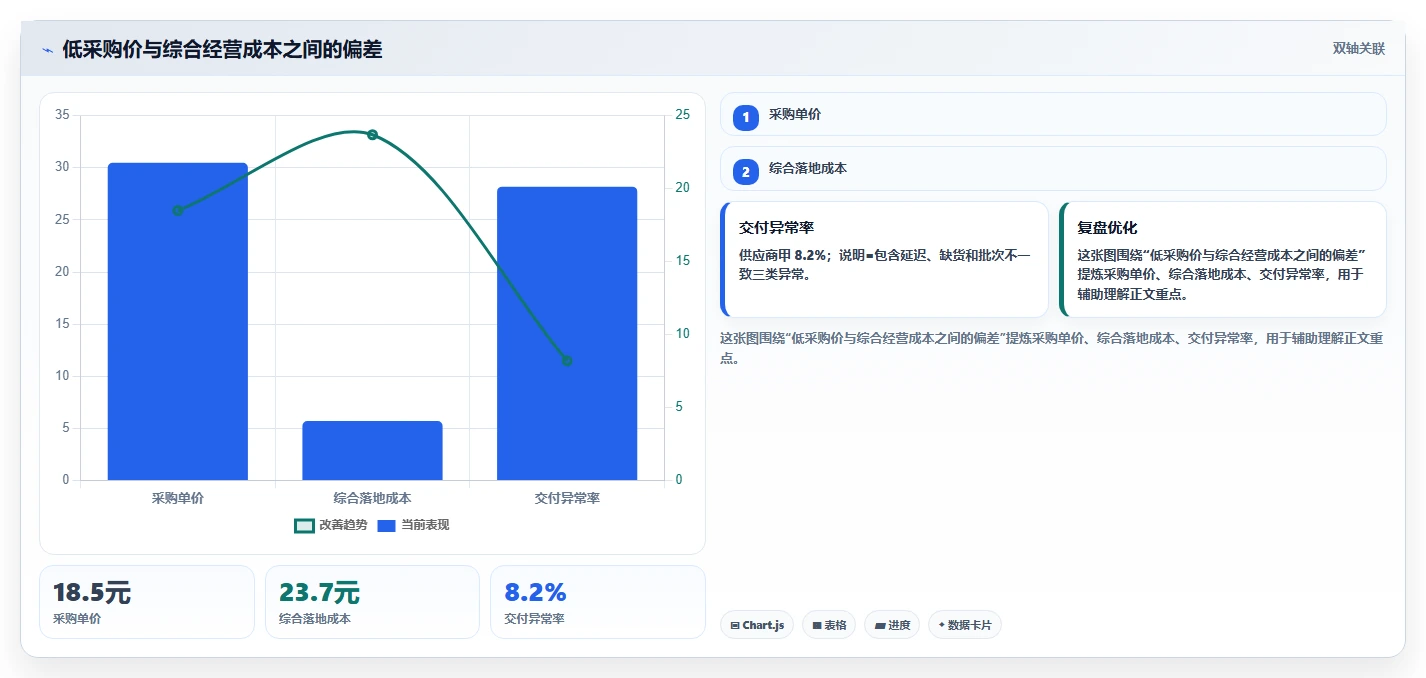Screen dimensions: 1426x678
Task: Click the 改善趋势 green legend swatch
Action: pyautogui.click(x=304, y=525)
